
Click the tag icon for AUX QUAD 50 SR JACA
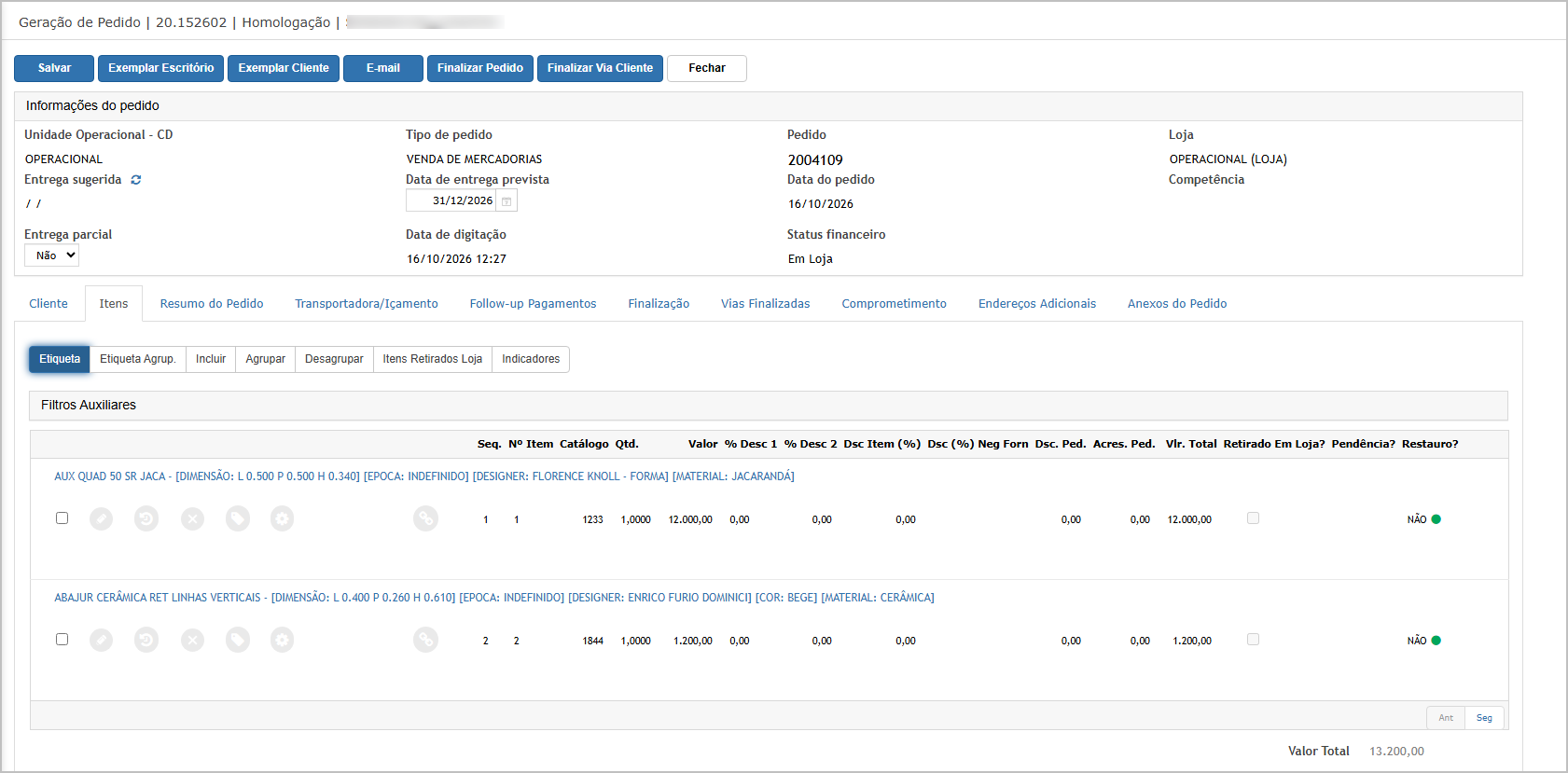[238, 518]
